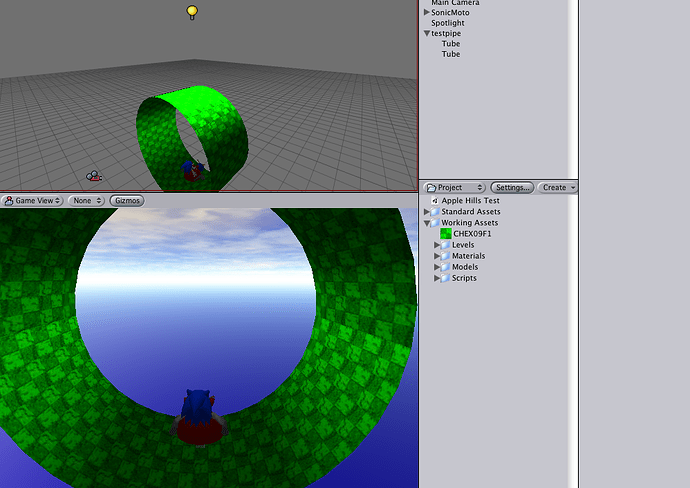Screen dimensions: 690x488
Task: Open the Project panel dropdown
Action: point(455,187)
